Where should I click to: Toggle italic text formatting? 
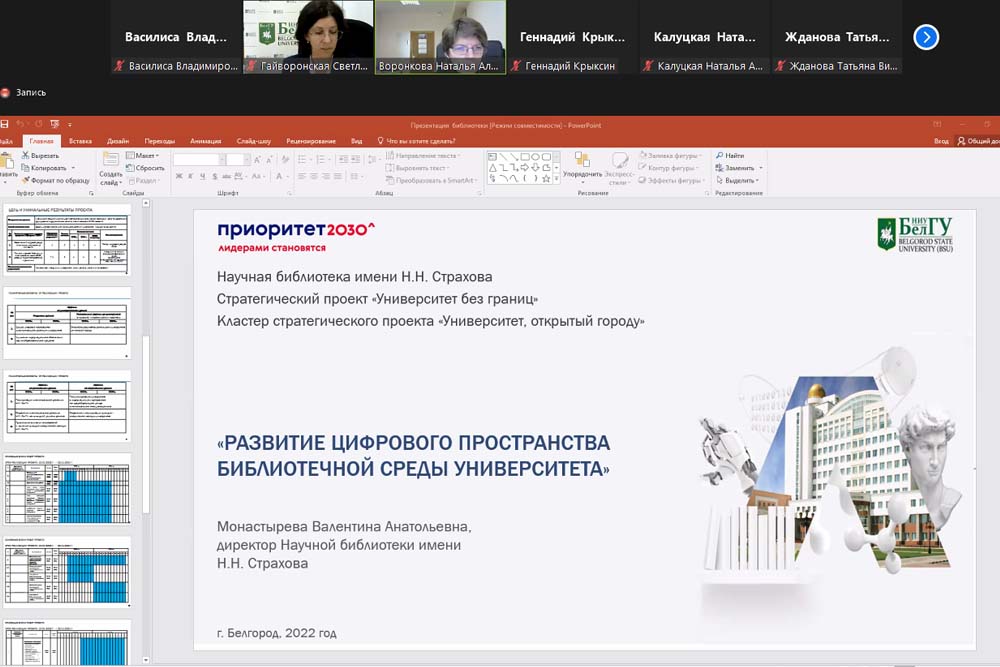coord(192,177)
